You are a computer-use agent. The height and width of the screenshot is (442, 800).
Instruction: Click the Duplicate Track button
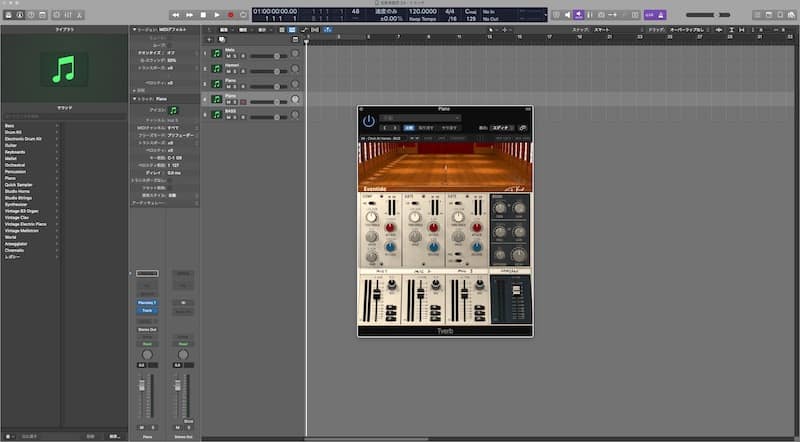(221, 39)
